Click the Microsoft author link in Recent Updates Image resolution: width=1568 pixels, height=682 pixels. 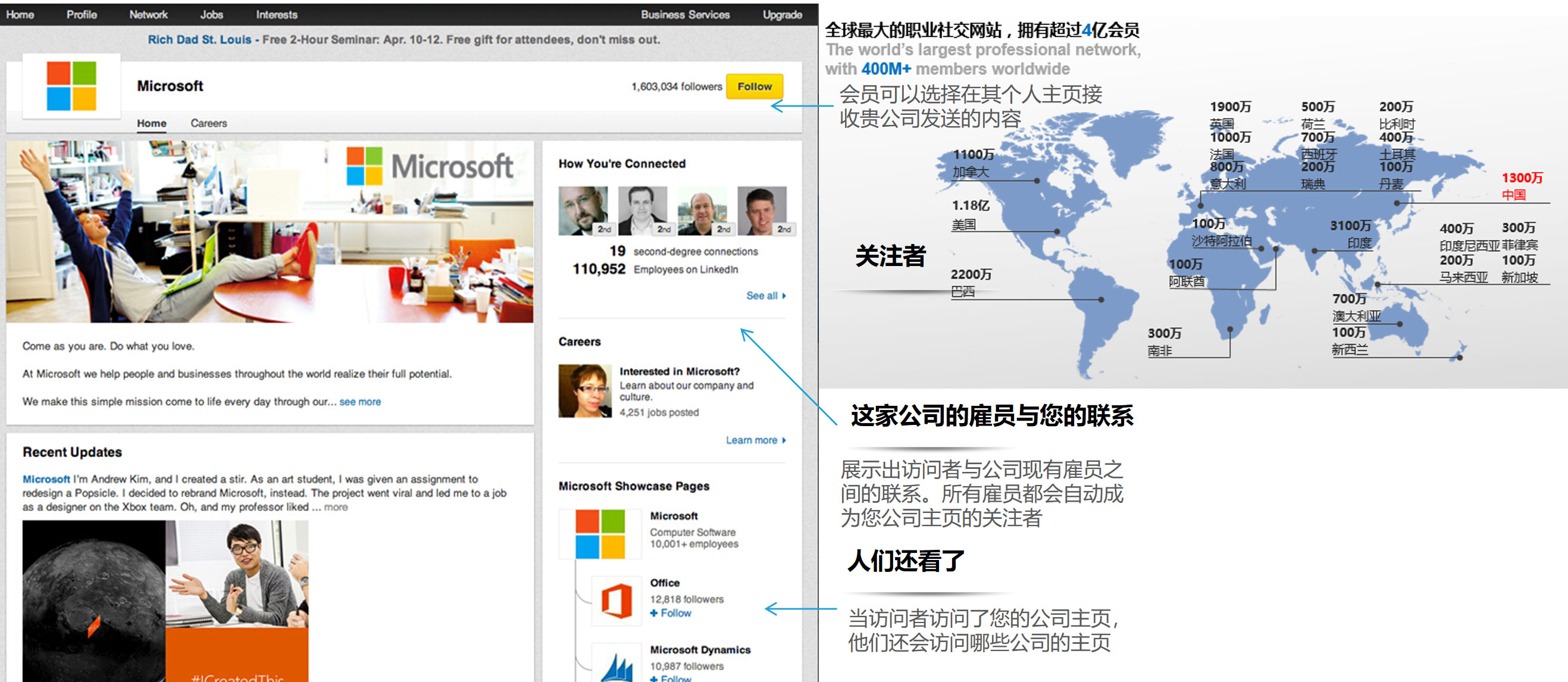[x=46, y=479]
